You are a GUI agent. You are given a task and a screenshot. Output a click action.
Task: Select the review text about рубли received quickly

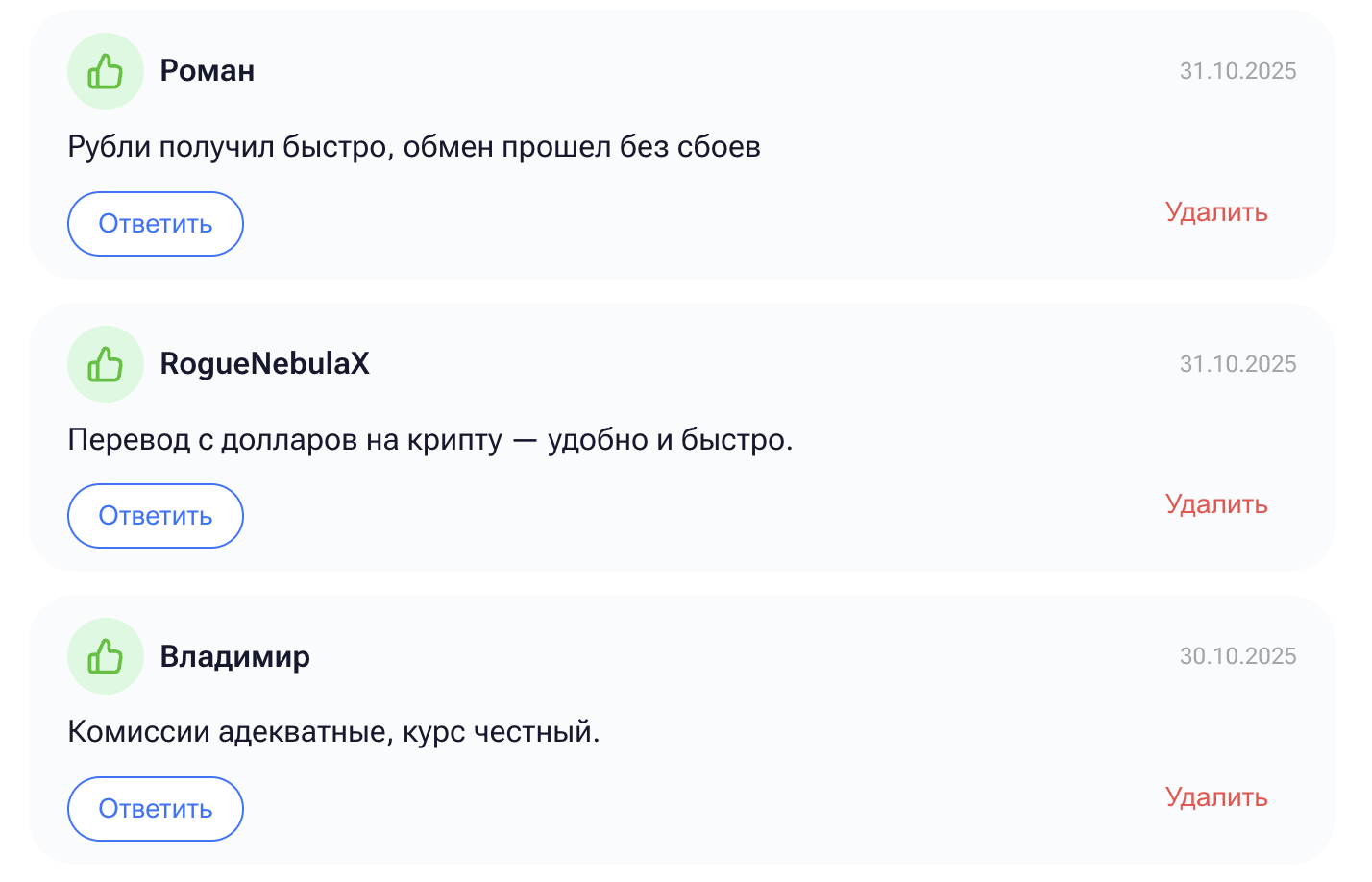pos(413,146)
